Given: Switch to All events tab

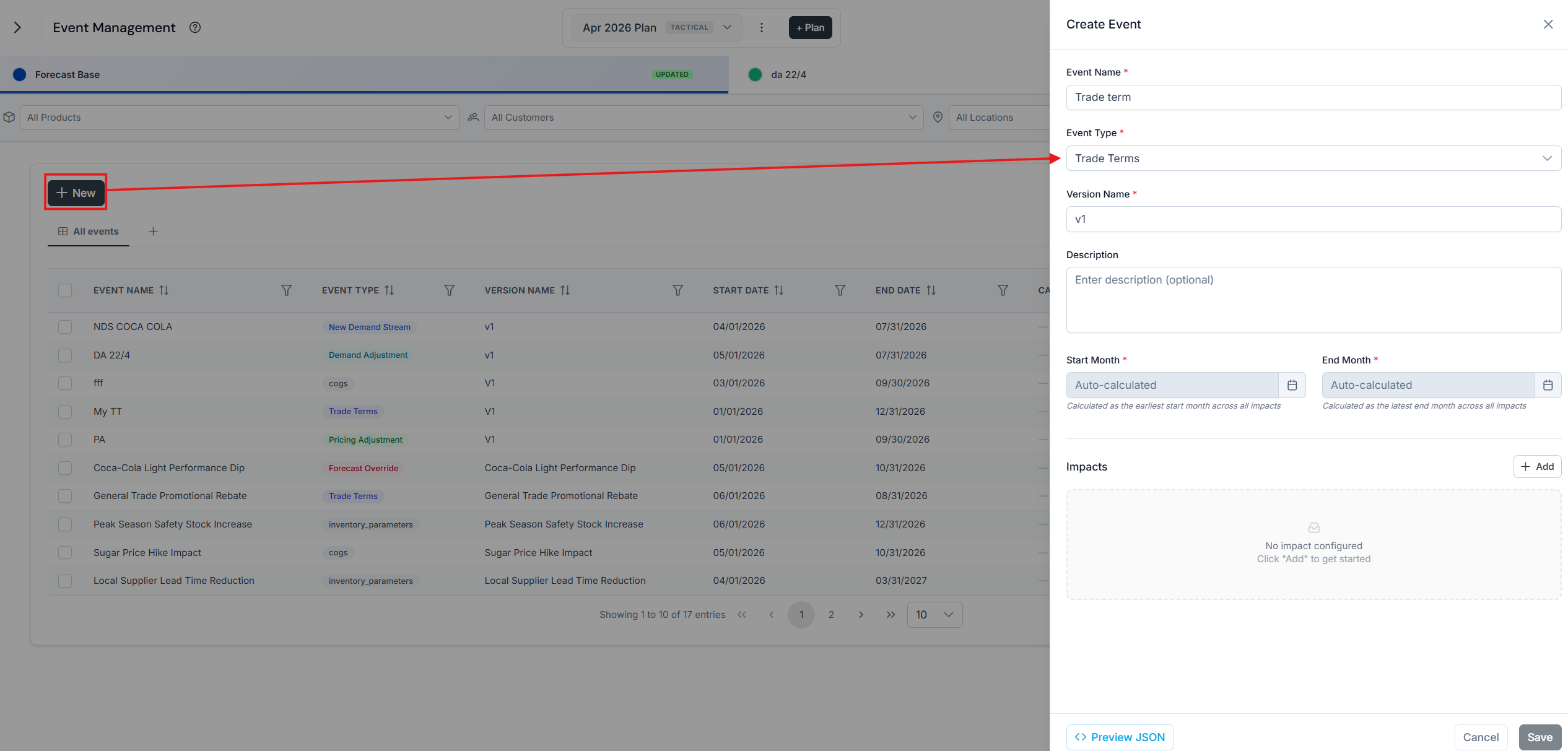Looking at the screenshot, I should point(89,232).
